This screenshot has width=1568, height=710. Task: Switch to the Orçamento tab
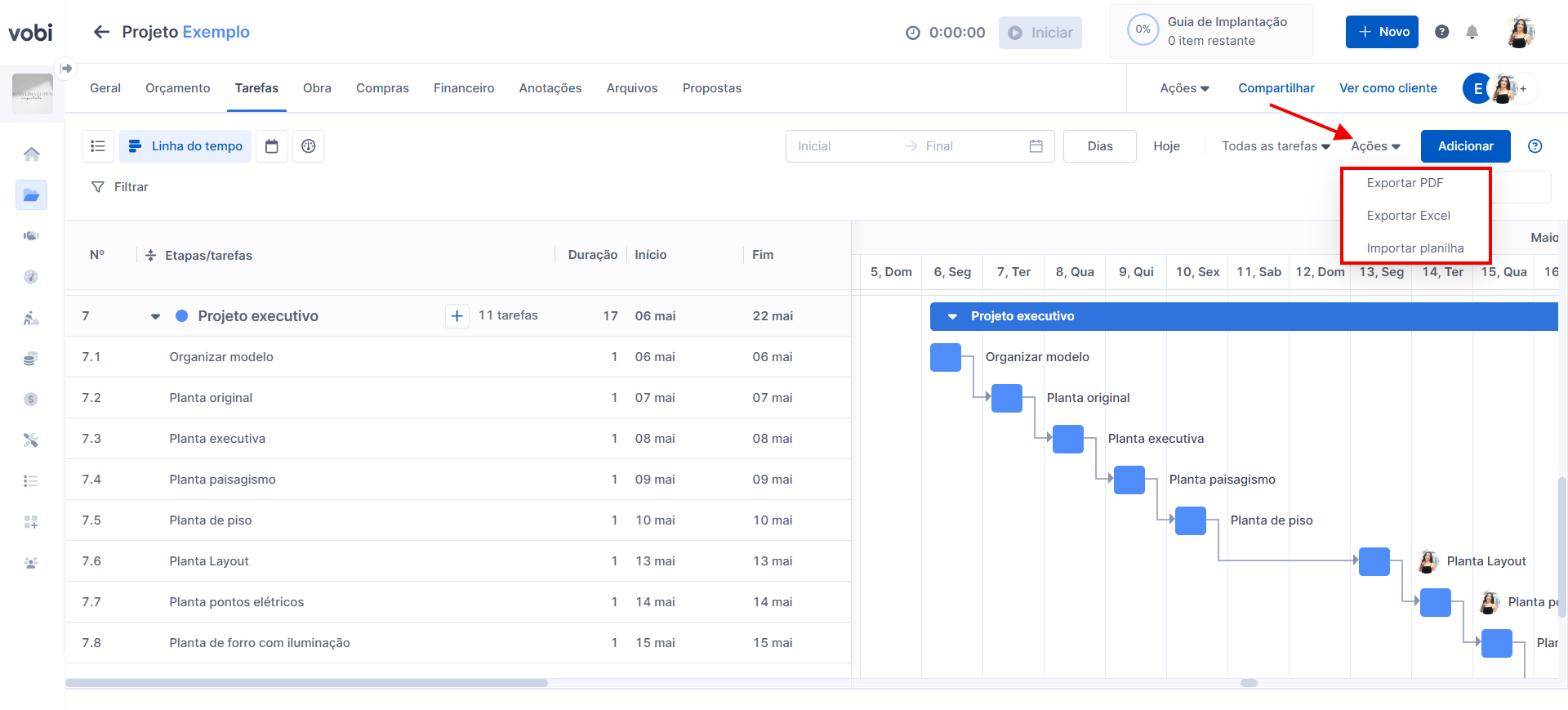tap(177, 88)
